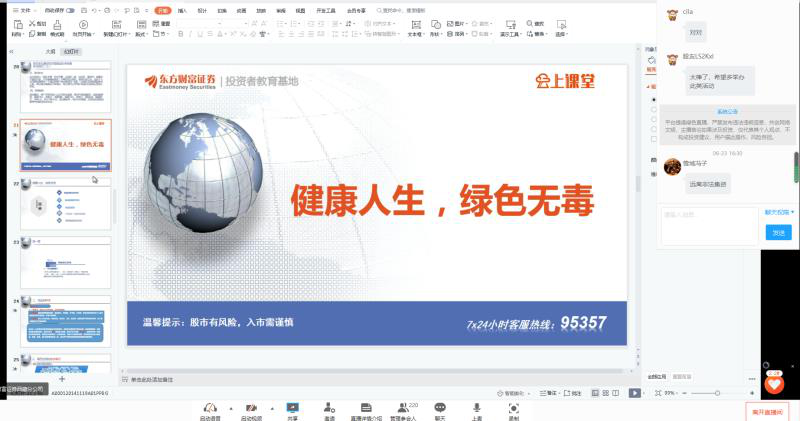Open the Chat bubble icon
The height and width of the screenshot is (421, 800).
click(x=440, y=407)
